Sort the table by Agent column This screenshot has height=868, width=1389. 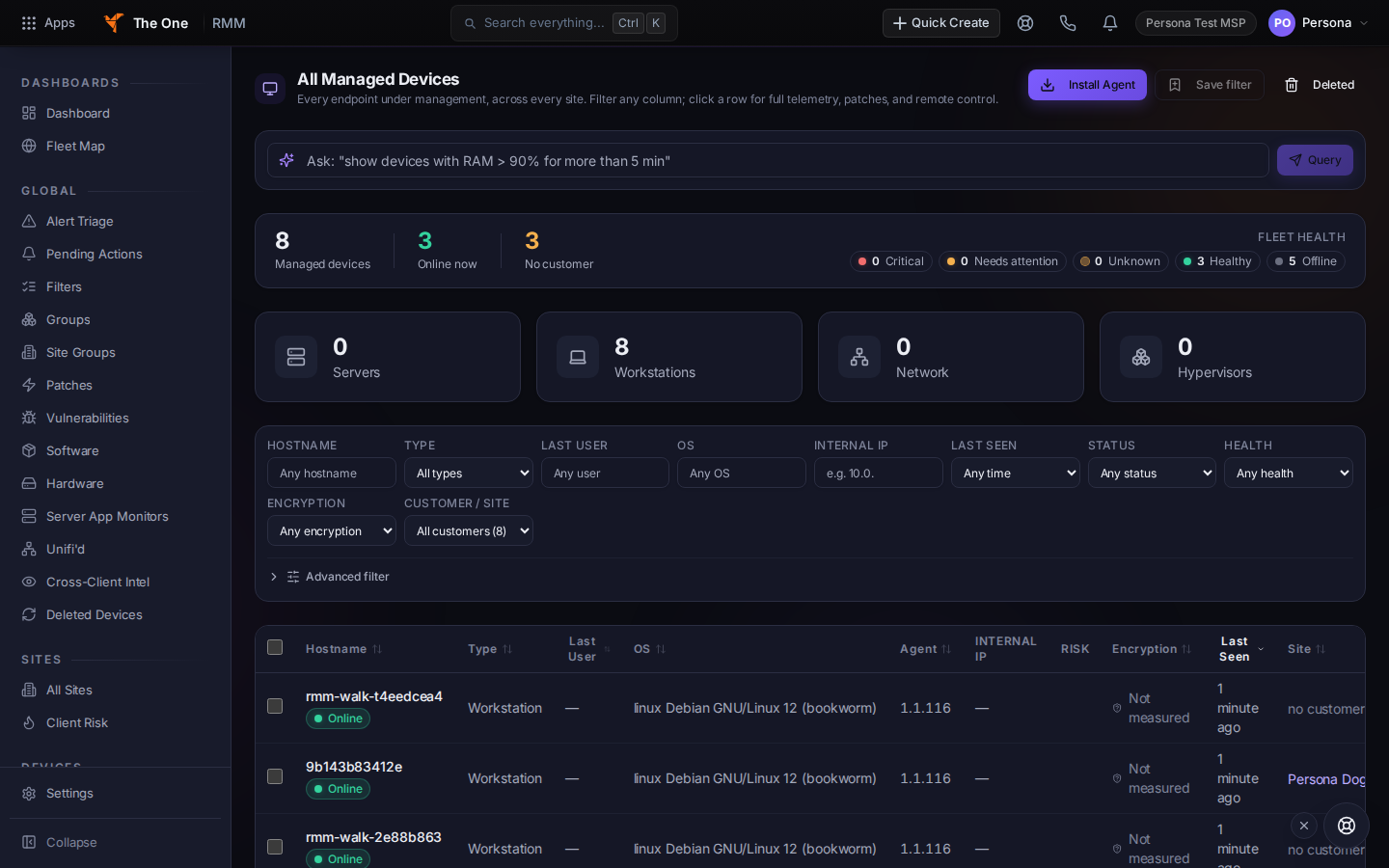point(926,649)
